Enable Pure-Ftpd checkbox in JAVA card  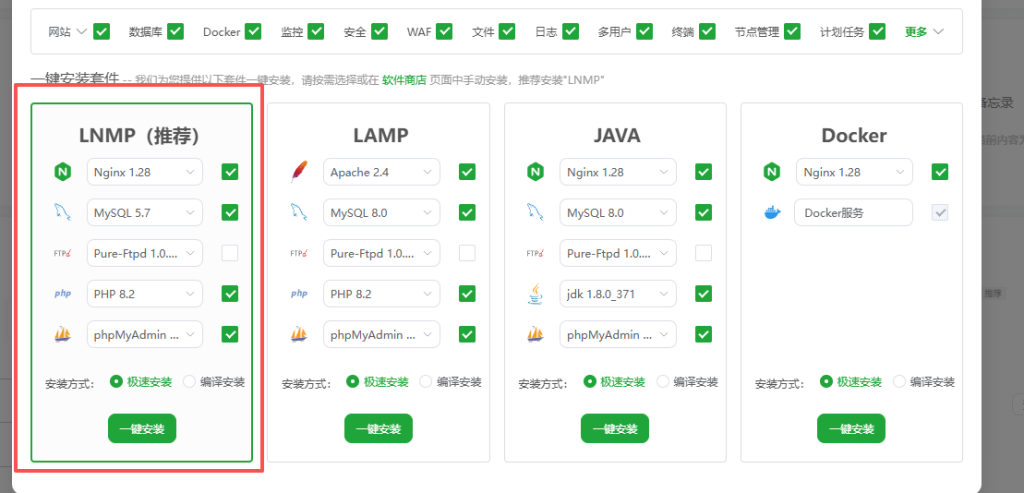[x=703, y=253]
